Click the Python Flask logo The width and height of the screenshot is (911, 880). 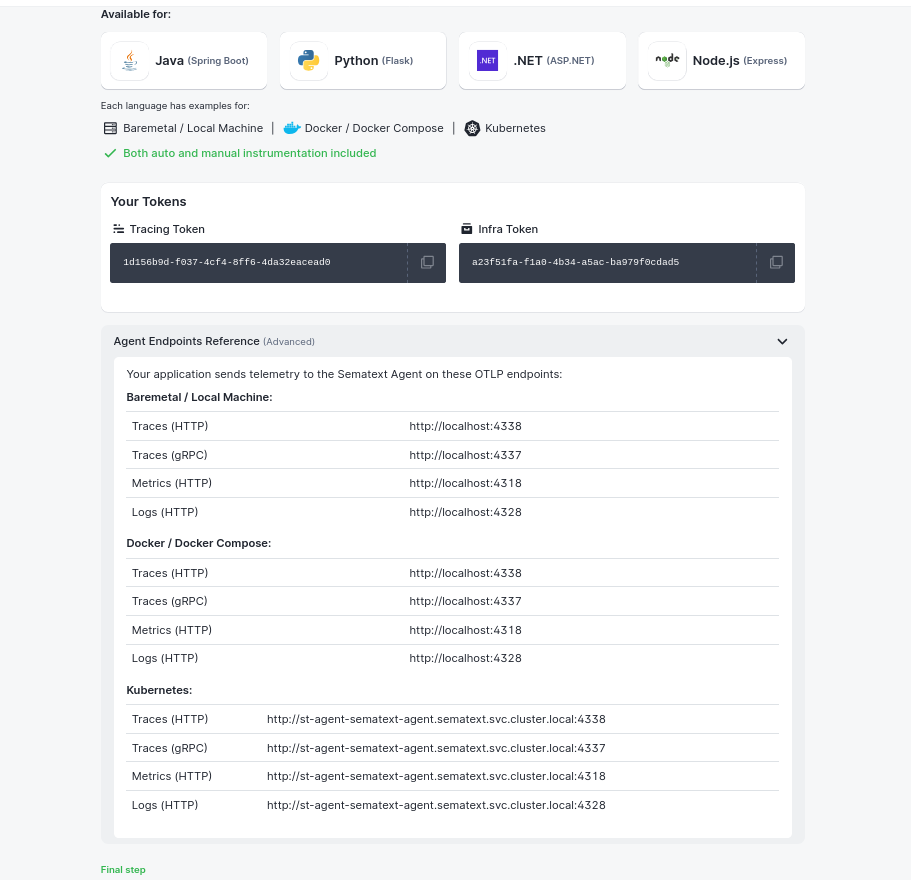tap(307, 60)
